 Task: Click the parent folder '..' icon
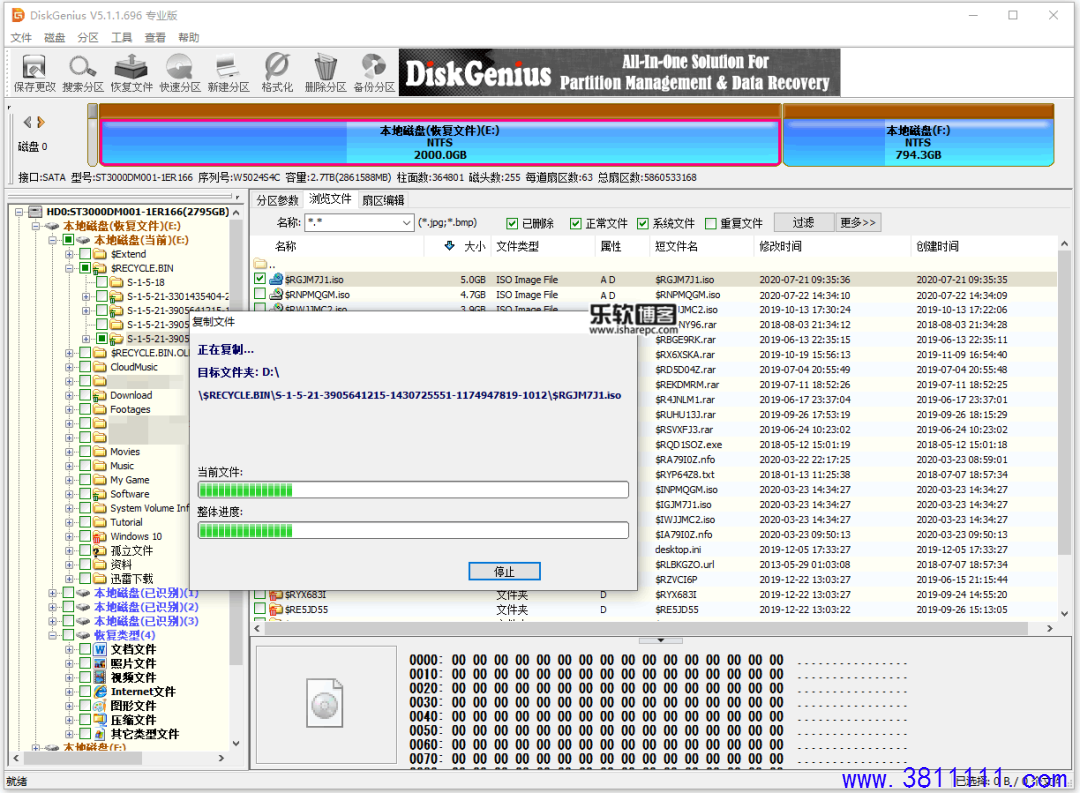coord(260,264)
